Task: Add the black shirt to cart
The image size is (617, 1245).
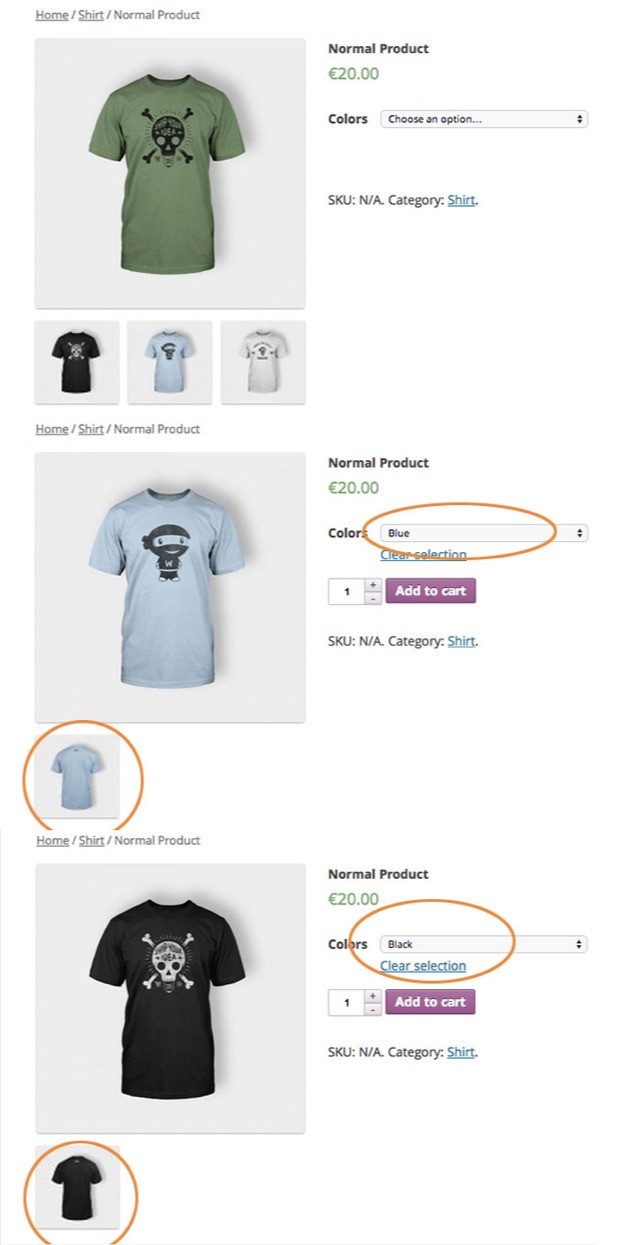Action: pyautogui.click(x=430, y=1002)
